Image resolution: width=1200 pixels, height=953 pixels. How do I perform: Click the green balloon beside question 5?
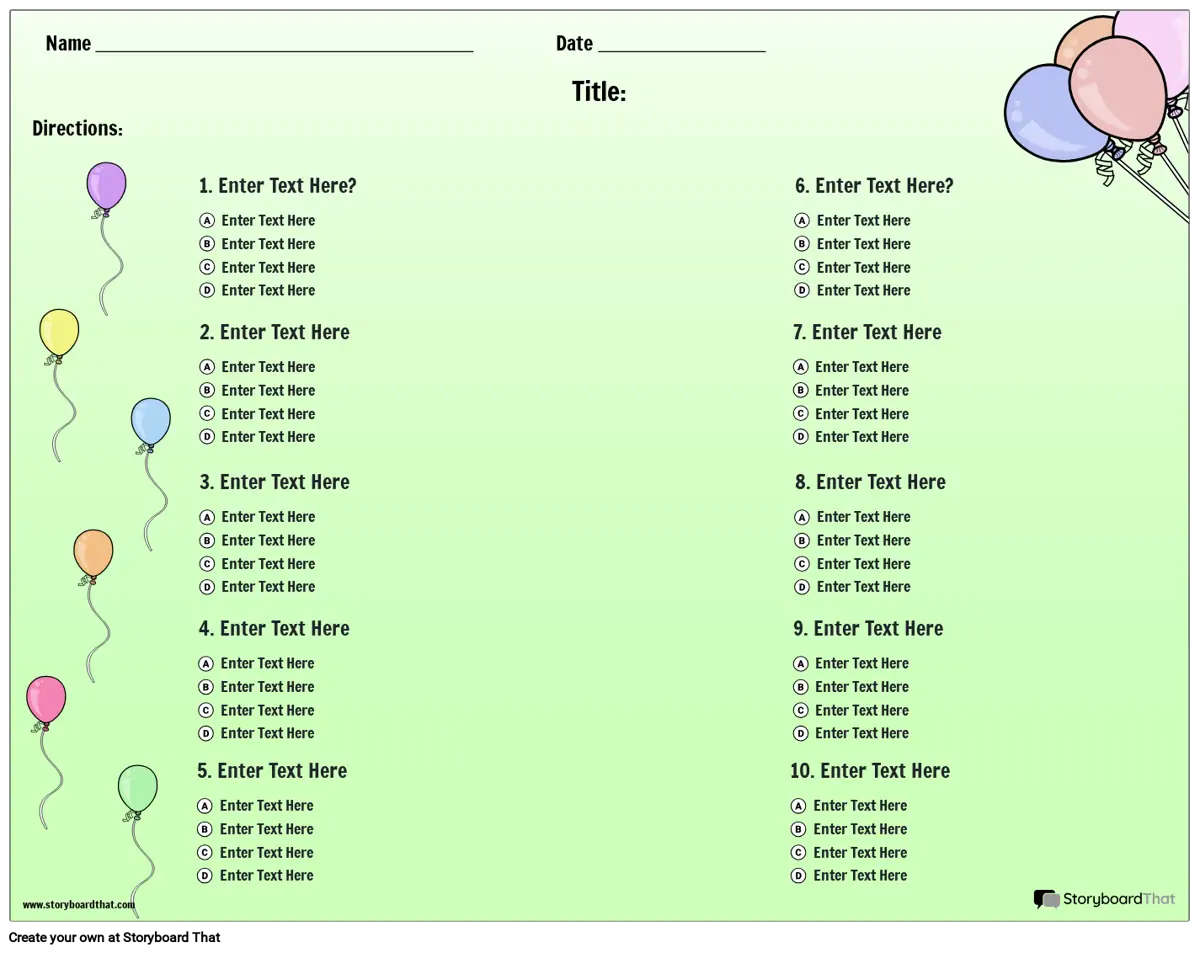point(138,788)
